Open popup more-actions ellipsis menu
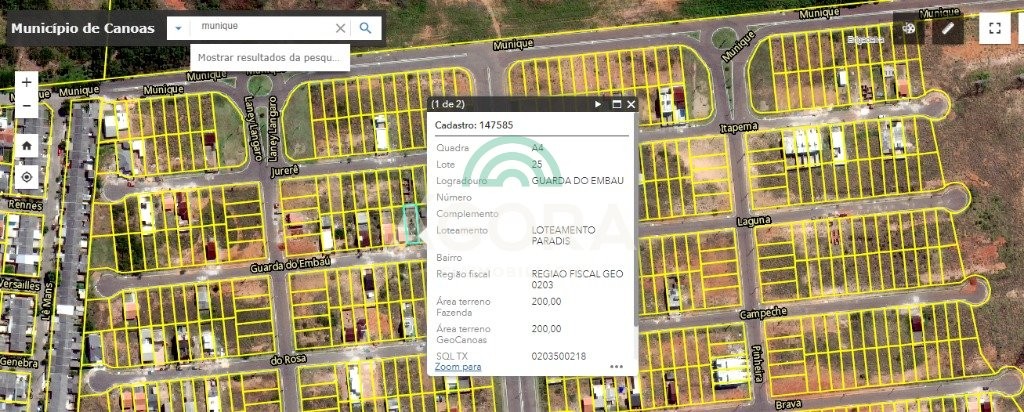Image resolution: width=1024 pixels, height=412 pixels. pyautogui.click(x=616, y=367)
